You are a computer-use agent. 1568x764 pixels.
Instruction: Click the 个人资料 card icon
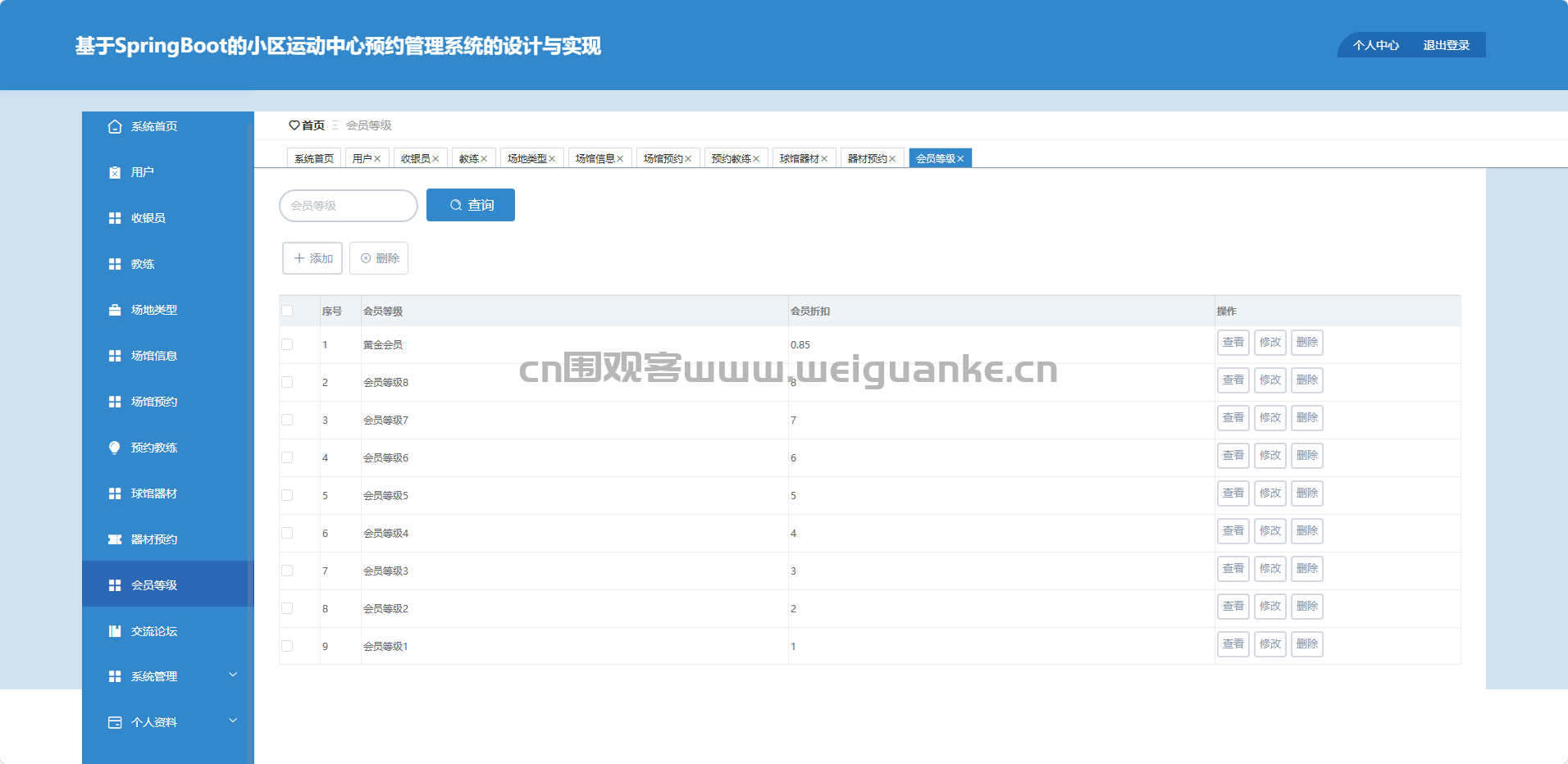[x=115, y=722]
